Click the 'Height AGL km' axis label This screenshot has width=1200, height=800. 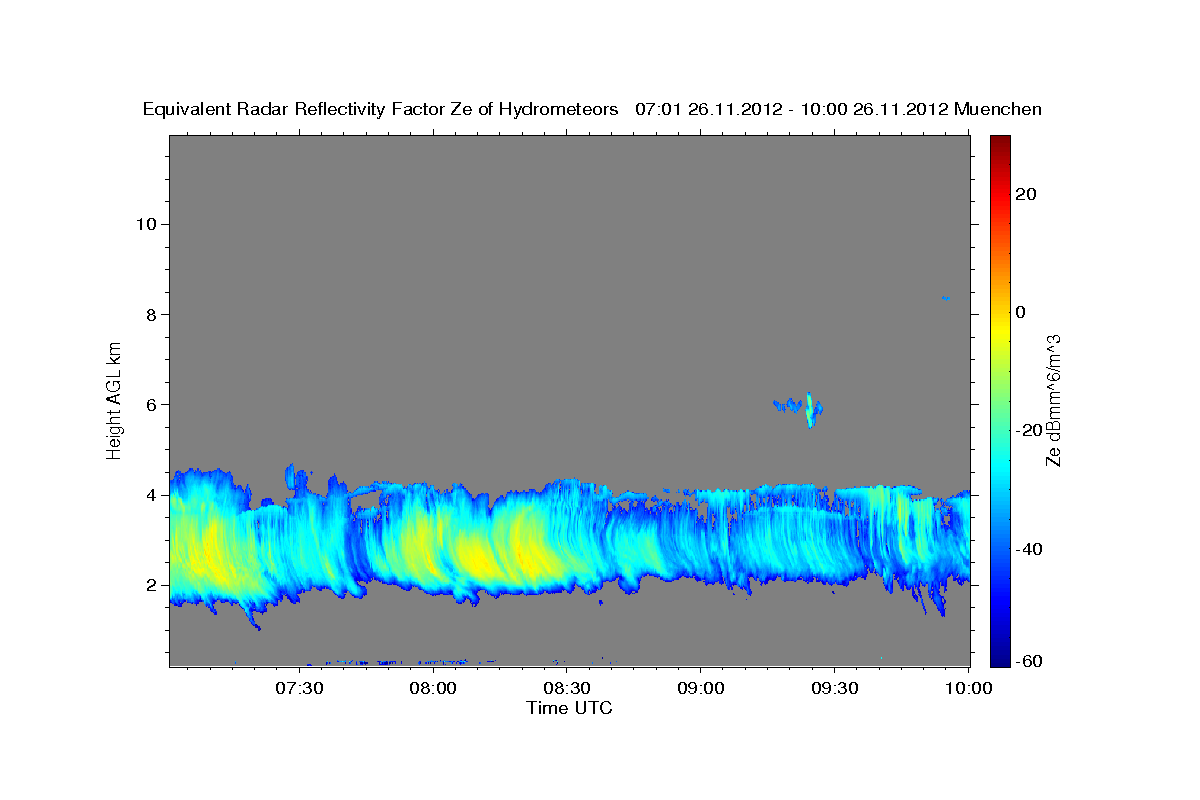click(114, 399)
